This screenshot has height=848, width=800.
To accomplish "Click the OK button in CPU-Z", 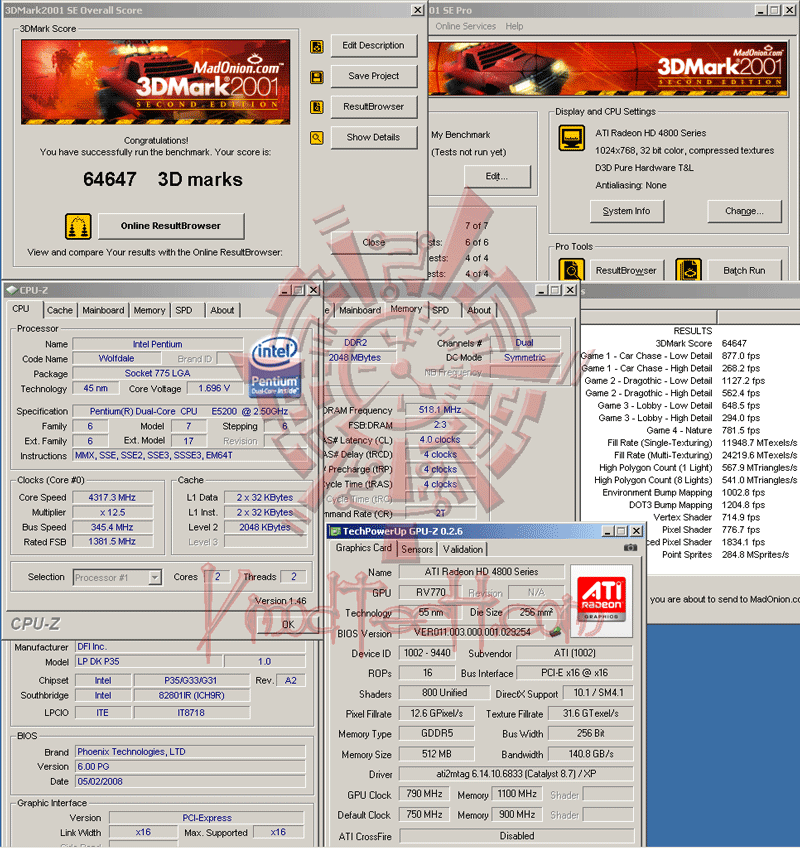I will click(x=288, y=624).
